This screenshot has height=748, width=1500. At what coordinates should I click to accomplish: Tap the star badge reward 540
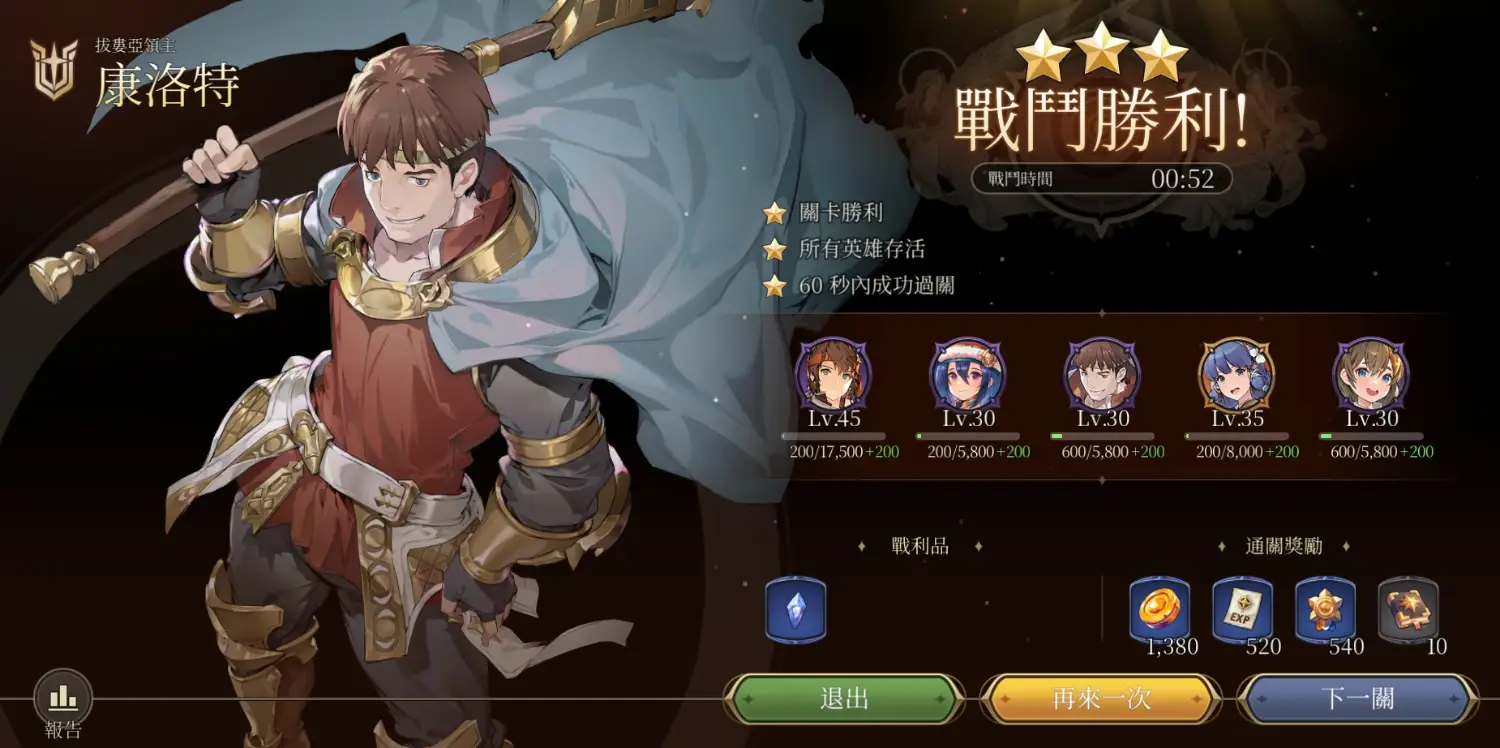pos(1326,609)
